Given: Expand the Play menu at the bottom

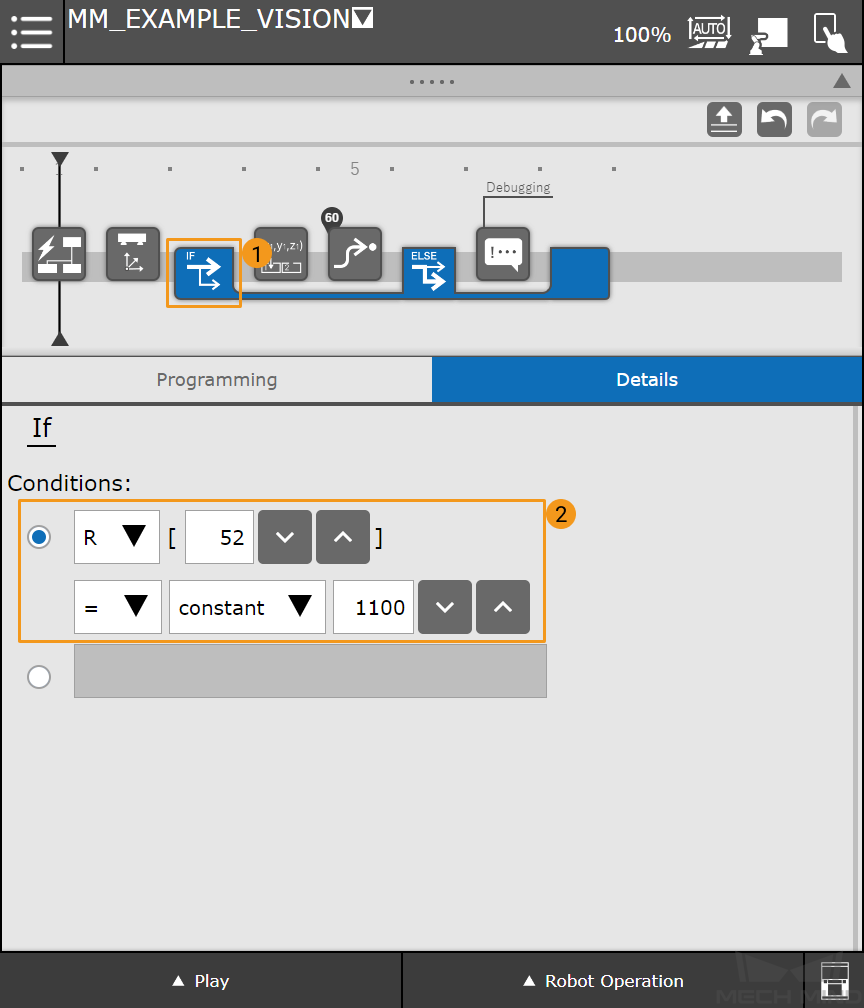Looking at the screenshot, I should point(201,981).
